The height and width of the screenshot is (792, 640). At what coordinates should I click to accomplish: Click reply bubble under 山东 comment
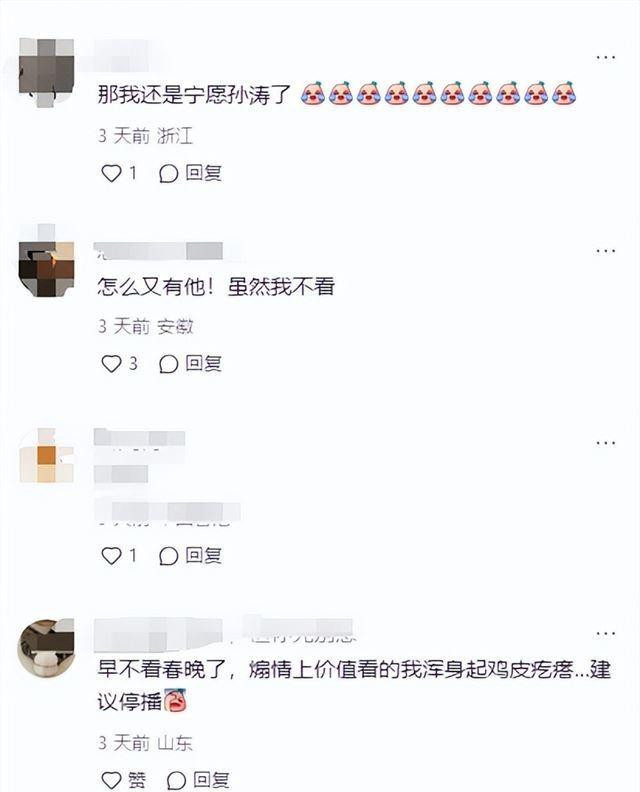point(176,780)
